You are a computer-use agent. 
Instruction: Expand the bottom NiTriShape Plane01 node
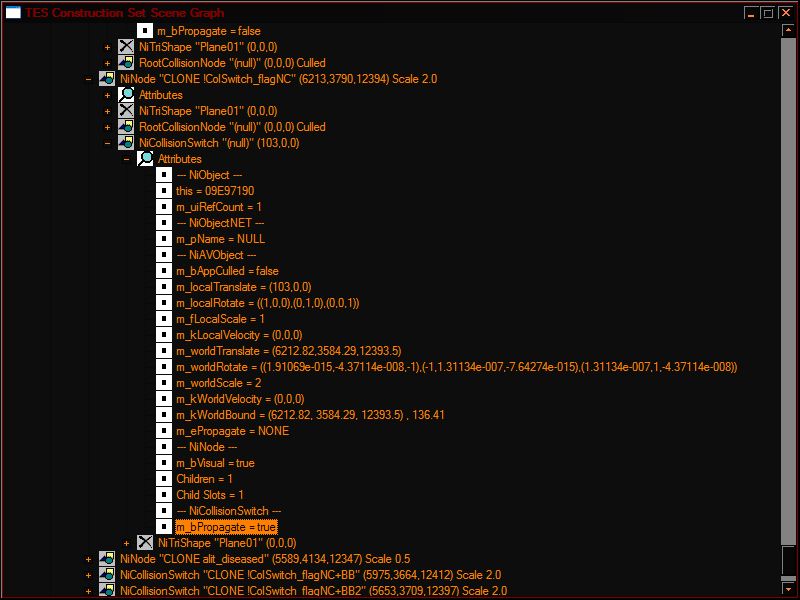point(126,543)
